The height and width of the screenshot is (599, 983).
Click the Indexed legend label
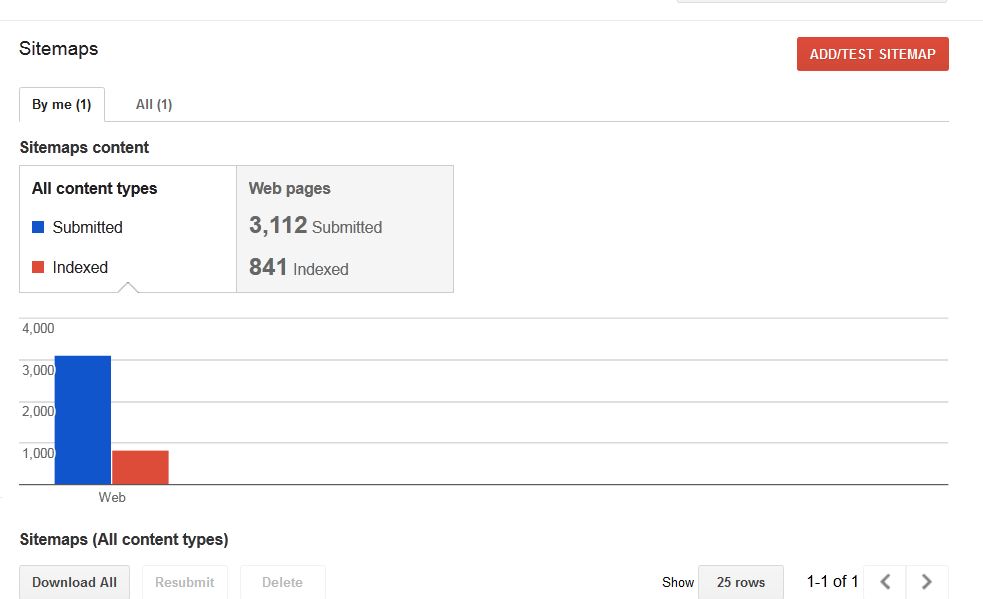(80, 267)
